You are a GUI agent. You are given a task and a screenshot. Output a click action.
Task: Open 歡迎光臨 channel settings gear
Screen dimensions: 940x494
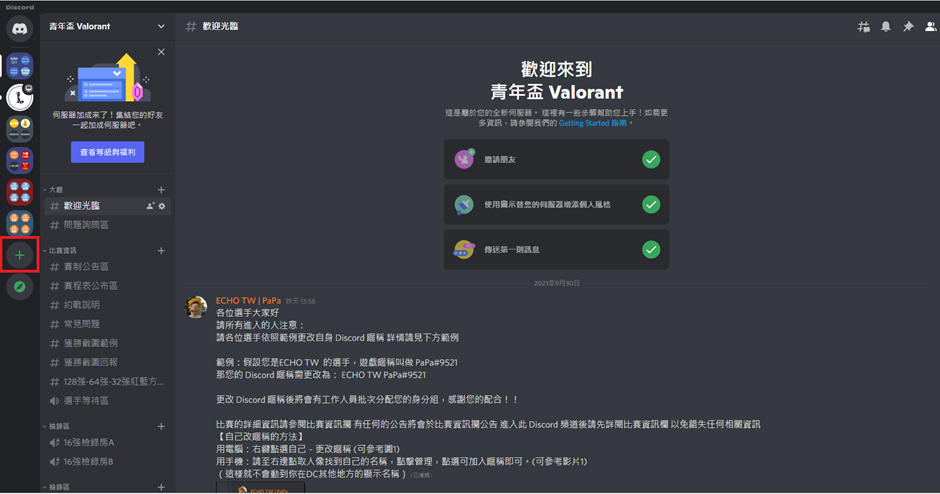click(162, 206)
